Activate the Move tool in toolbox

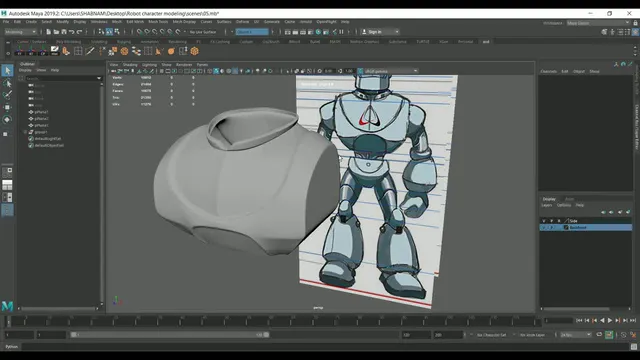tap(7, 107)
